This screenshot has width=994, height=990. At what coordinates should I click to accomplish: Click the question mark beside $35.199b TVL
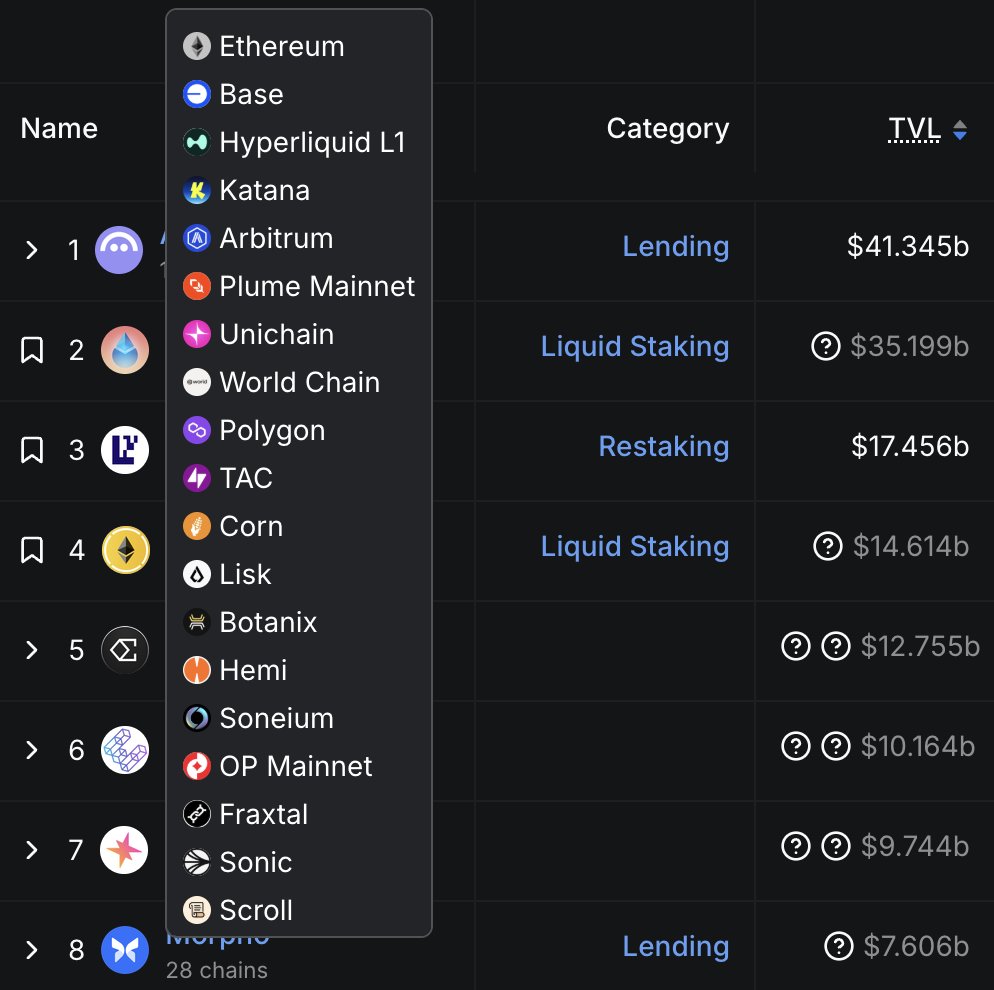pos(825,347)
